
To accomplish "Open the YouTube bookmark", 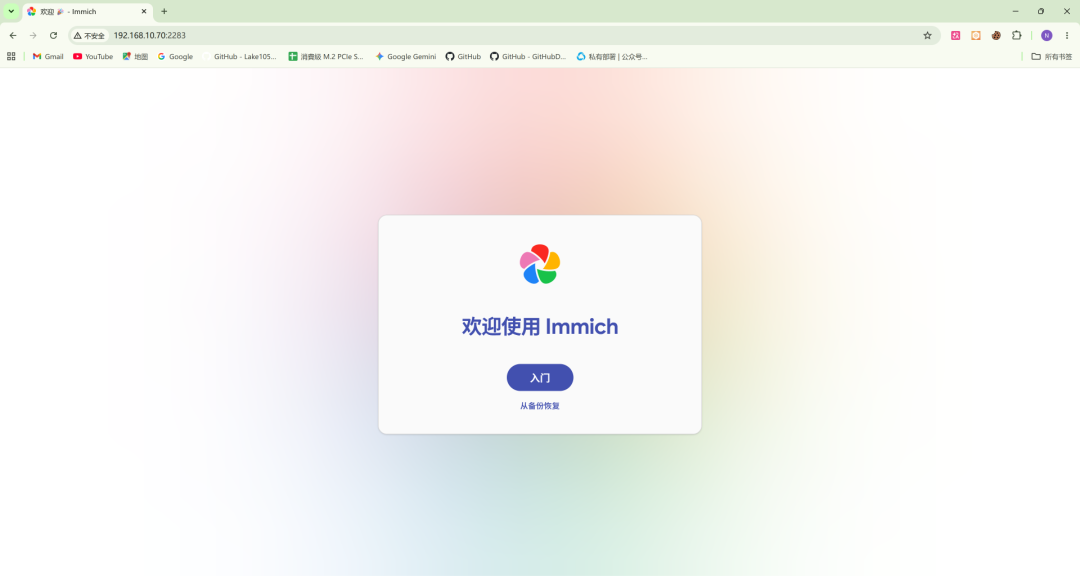I will 93,56.
